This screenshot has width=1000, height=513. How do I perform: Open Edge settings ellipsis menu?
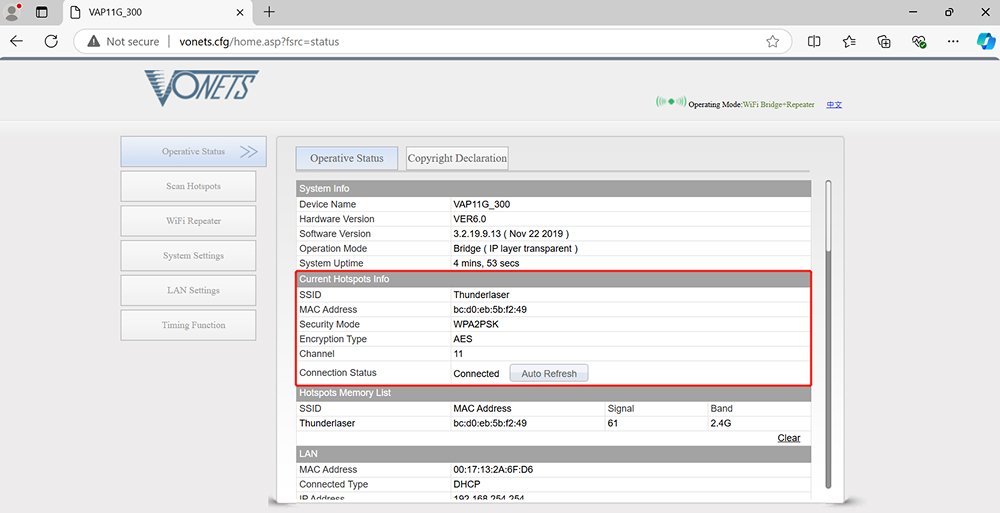[955, 42]
